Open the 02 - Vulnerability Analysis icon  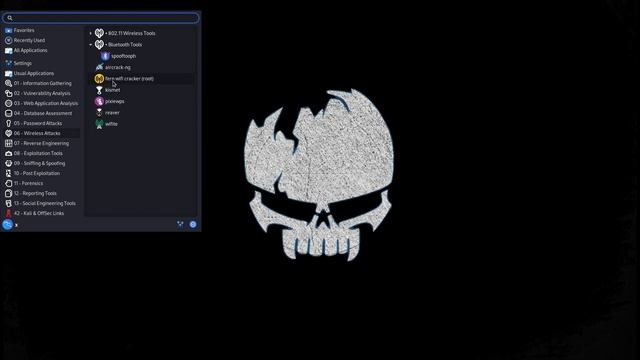tap(8, 93)
